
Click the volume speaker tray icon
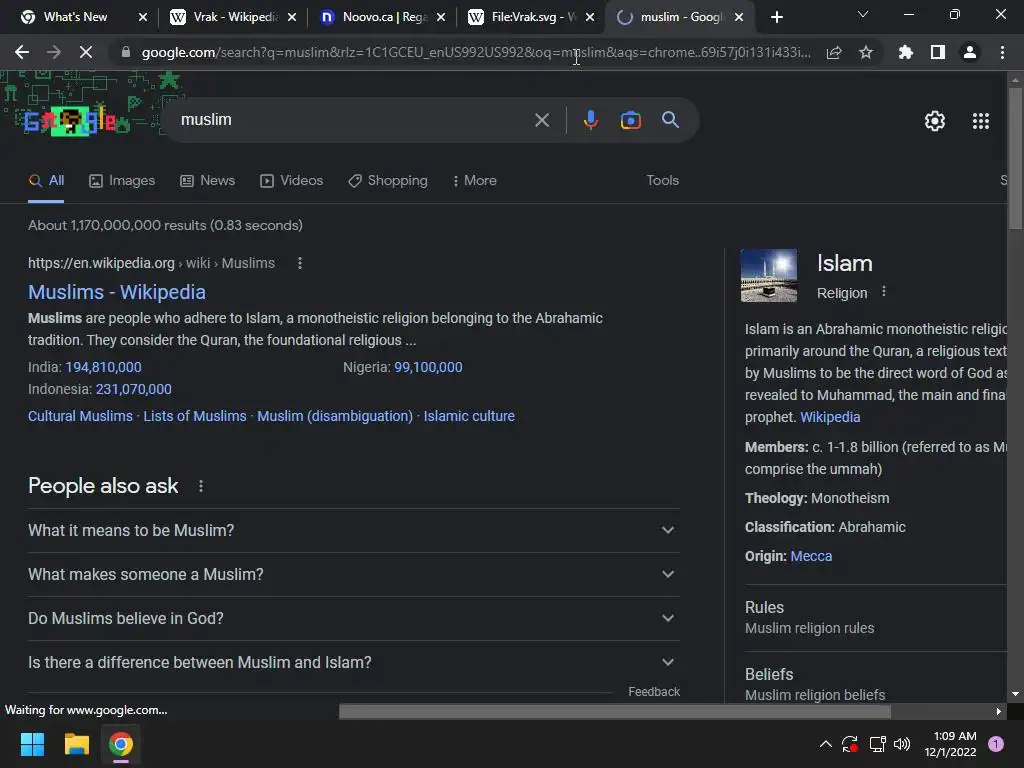pyautogui.click(x=902, y=744)
